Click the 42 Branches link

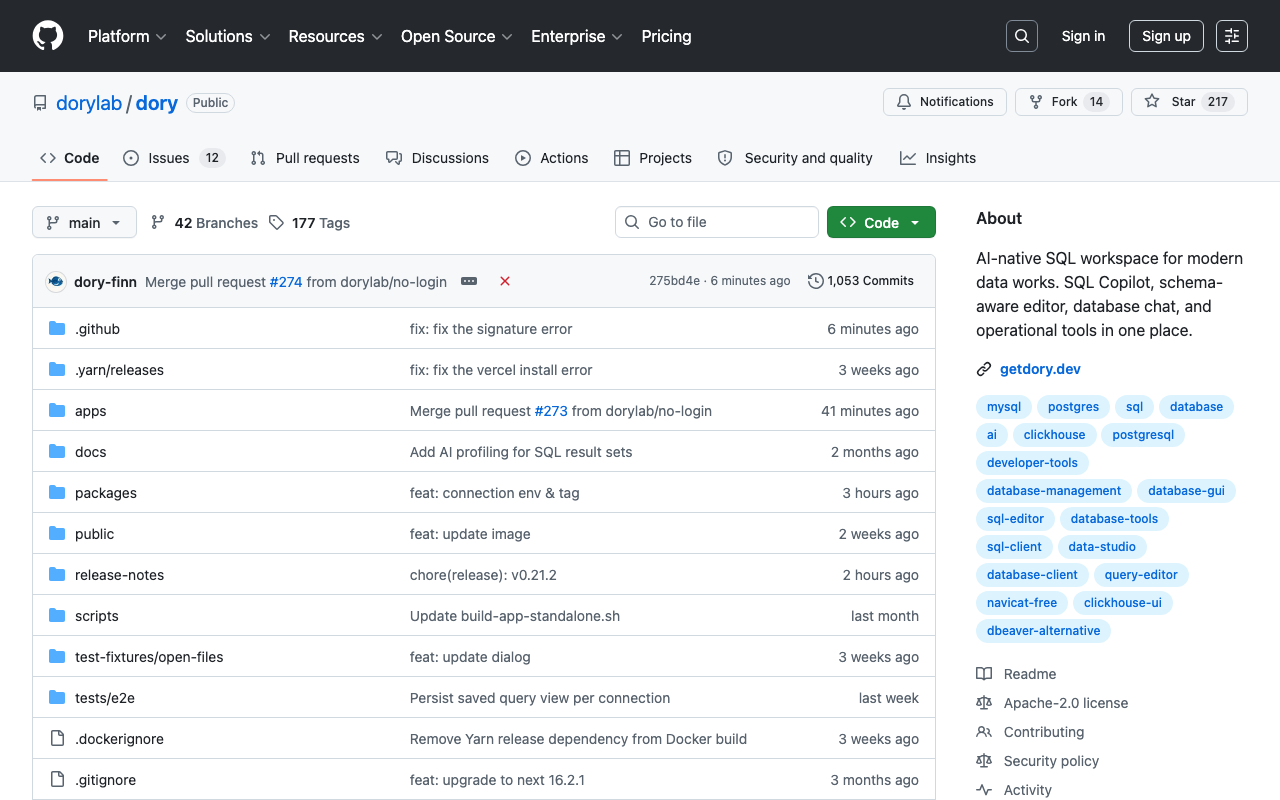coord(204,223)
